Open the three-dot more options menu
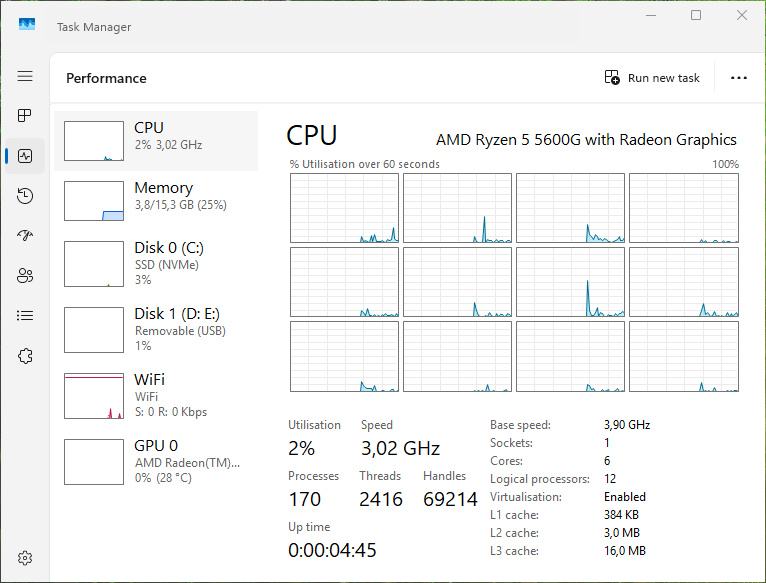This screenshot has width=766, height=583. pyautogui.click(x=739, y=78)
